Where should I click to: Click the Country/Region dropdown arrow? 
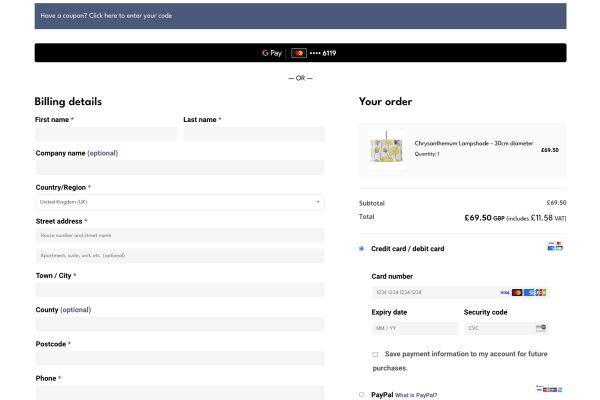(318, 202)
